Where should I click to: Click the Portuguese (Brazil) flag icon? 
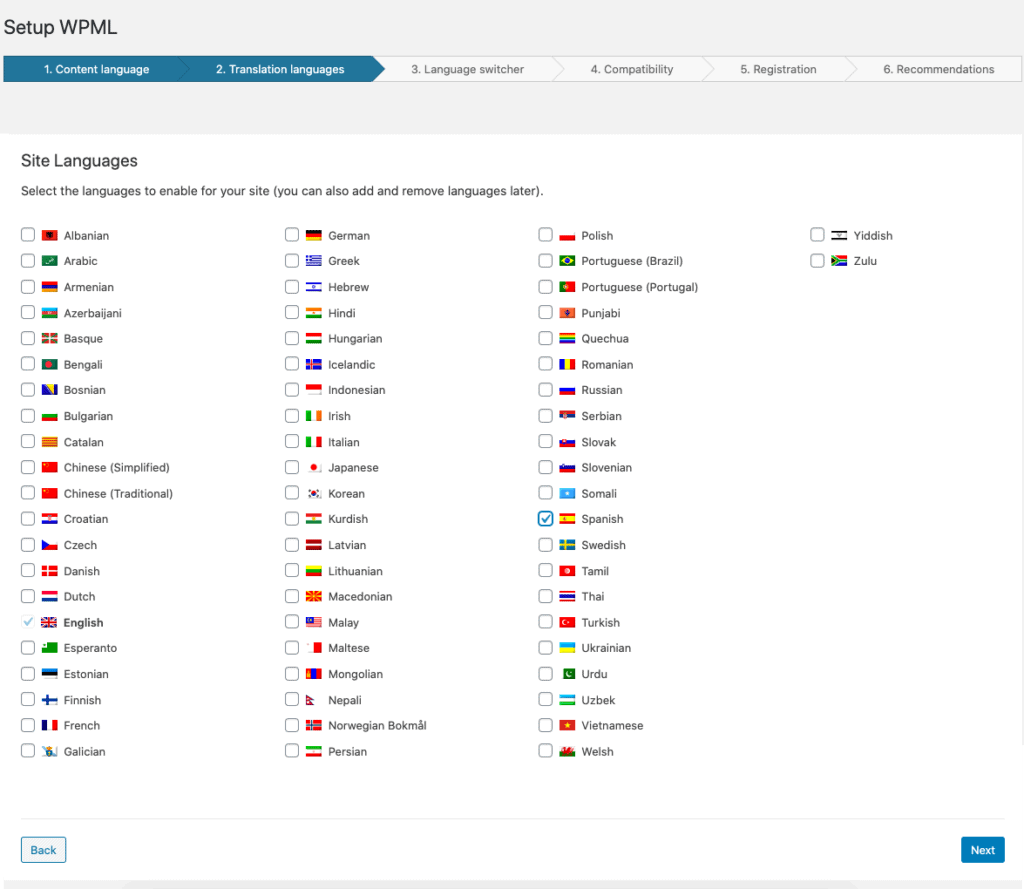pyautogui.click(x=567, y=261)
